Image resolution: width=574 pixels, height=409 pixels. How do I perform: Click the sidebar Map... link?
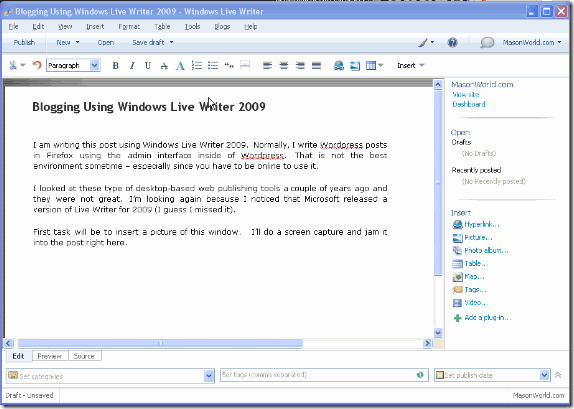point(474,276)
